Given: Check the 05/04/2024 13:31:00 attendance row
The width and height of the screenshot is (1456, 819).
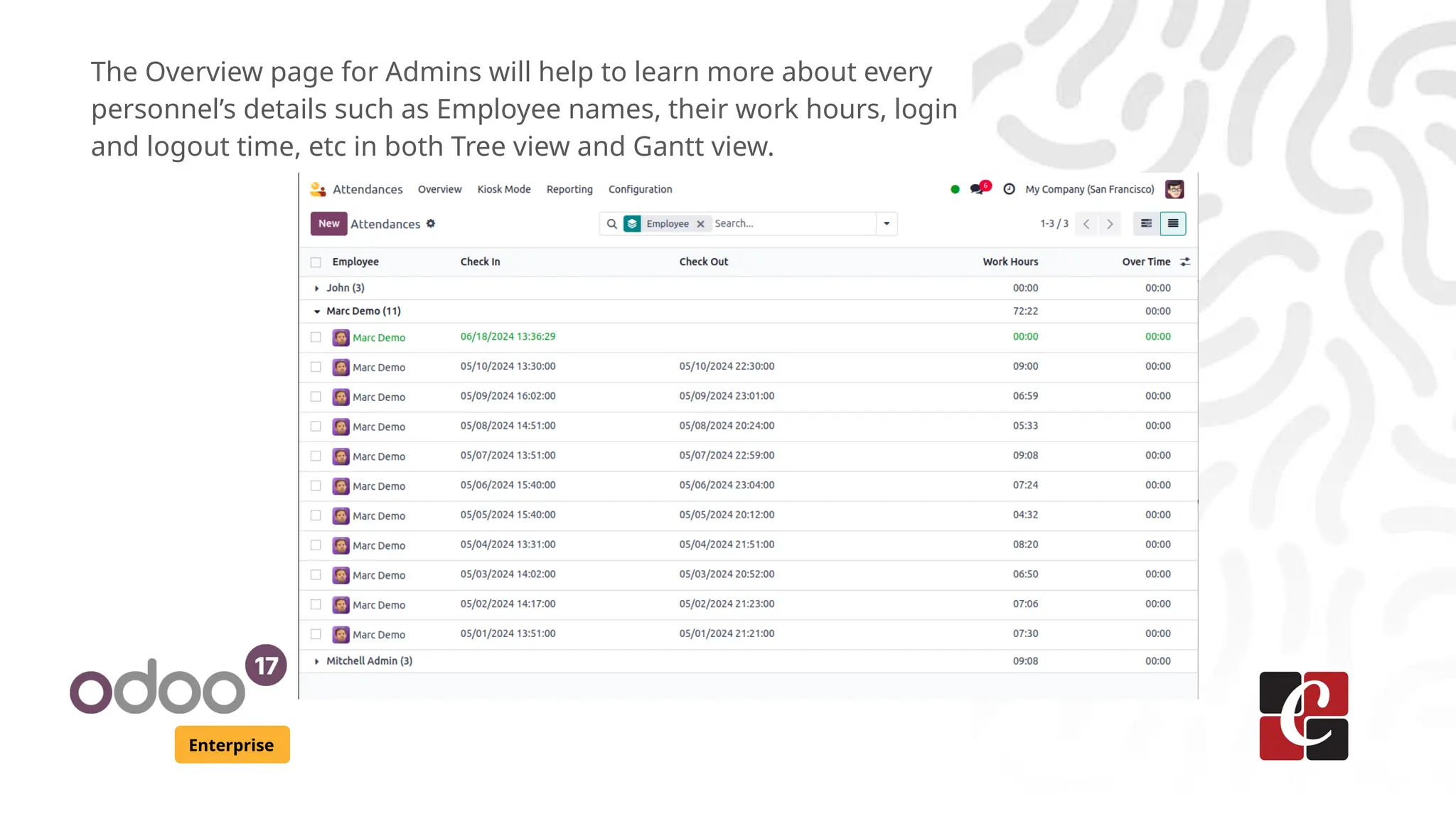Looking at the screenshot, I should click(316, 545).
